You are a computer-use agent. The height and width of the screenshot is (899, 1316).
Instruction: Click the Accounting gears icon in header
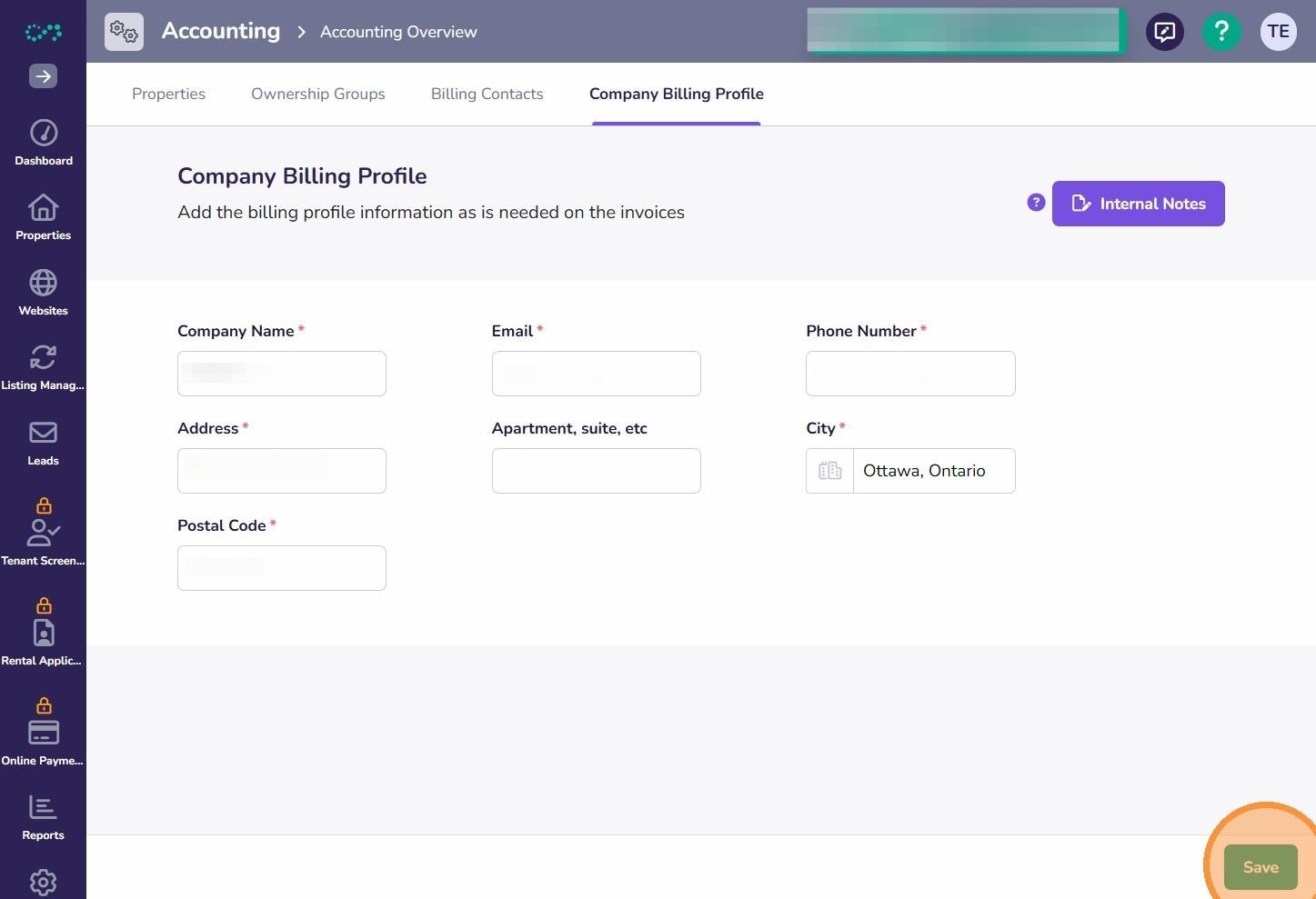pos(124,32)
